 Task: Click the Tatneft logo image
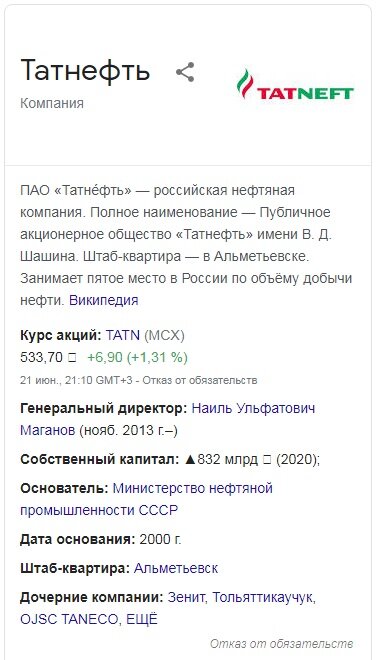tap(295, 85)
